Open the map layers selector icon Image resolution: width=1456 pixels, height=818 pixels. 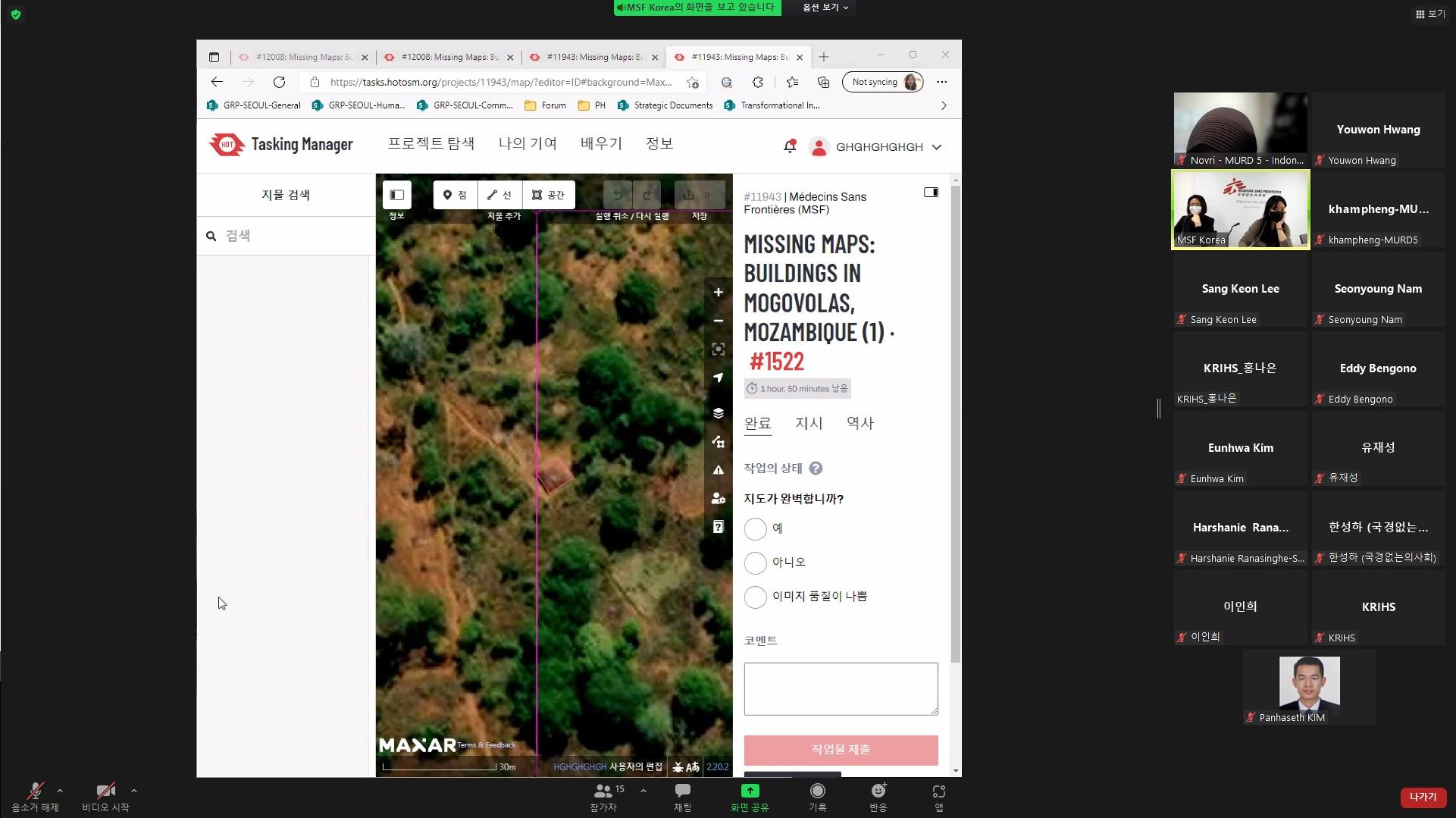click(718, 413)
